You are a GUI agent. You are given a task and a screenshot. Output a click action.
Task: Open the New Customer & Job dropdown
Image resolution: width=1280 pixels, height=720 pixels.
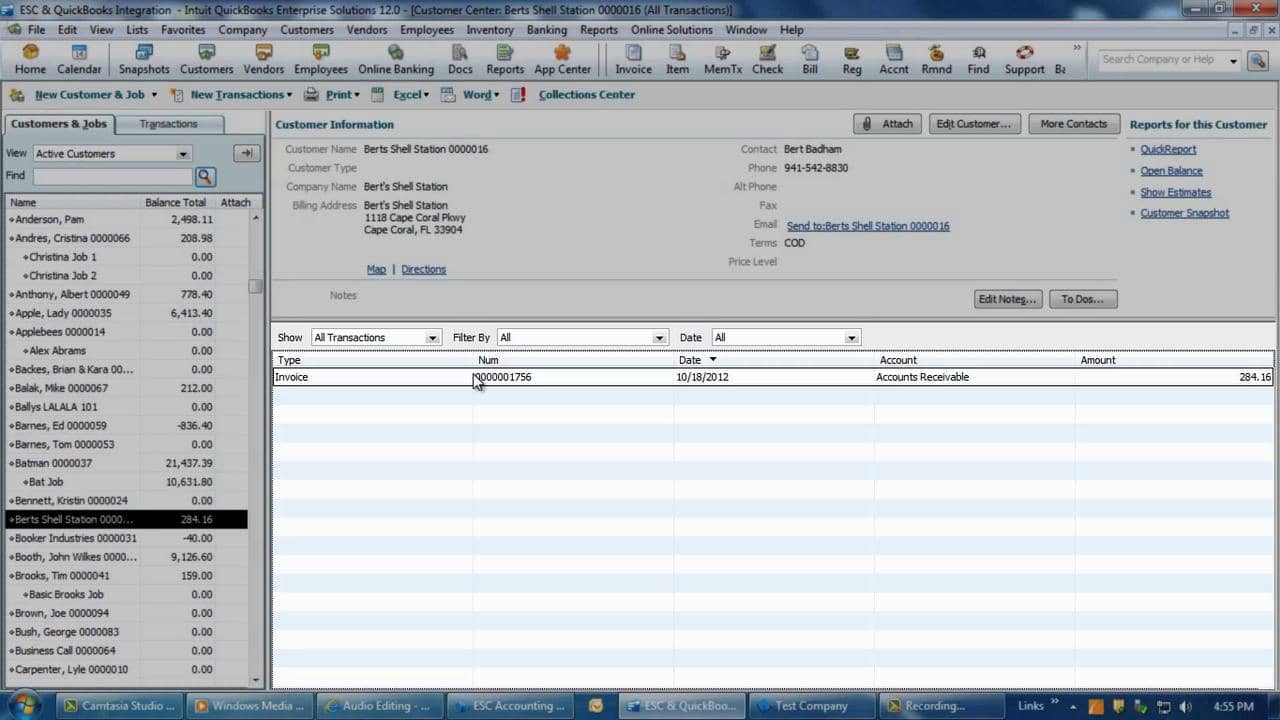tap(96, 95)
